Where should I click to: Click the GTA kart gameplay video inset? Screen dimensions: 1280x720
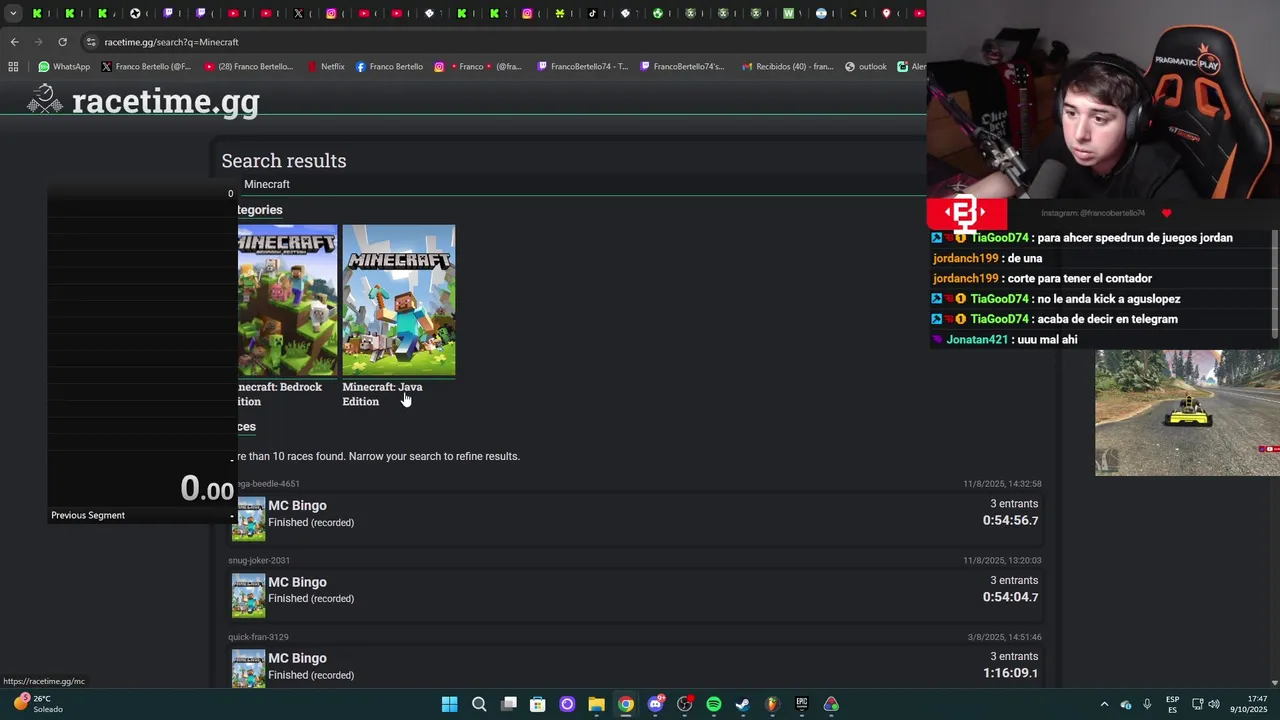coord(1187,413)
